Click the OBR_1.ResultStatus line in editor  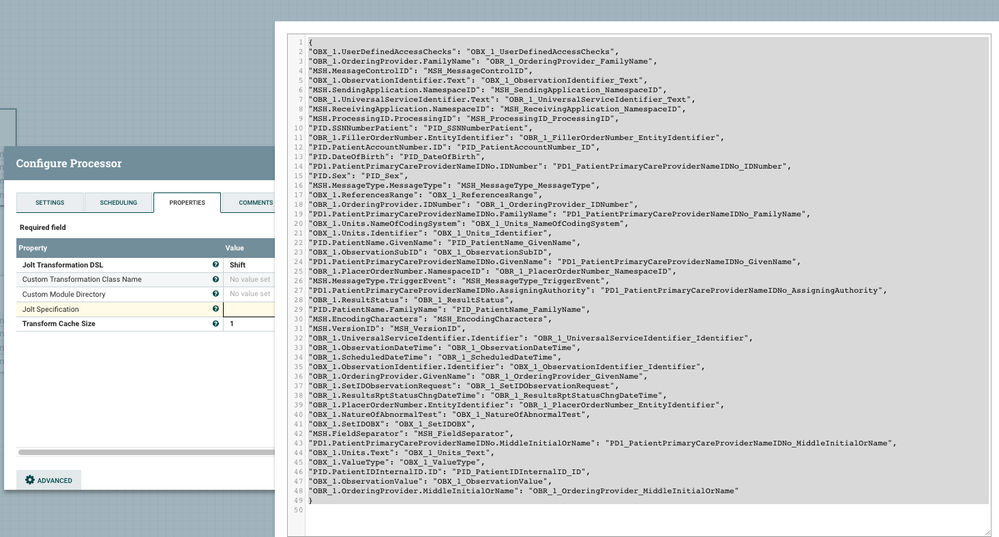click(x=410, y=300)
